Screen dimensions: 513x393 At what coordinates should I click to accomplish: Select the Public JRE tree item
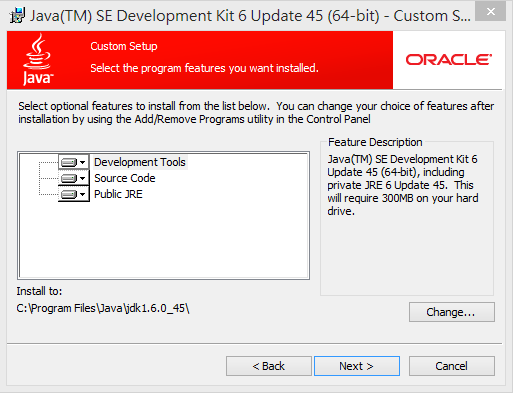pos(118,194)
